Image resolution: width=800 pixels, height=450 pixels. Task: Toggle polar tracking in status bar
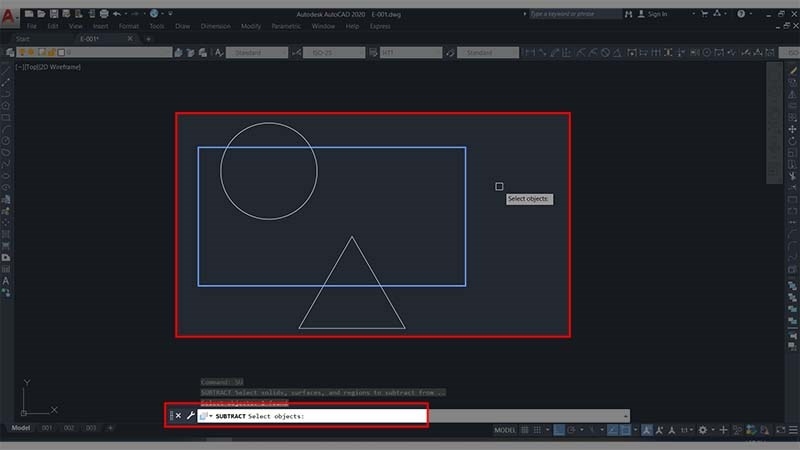(x=571, y=430)
